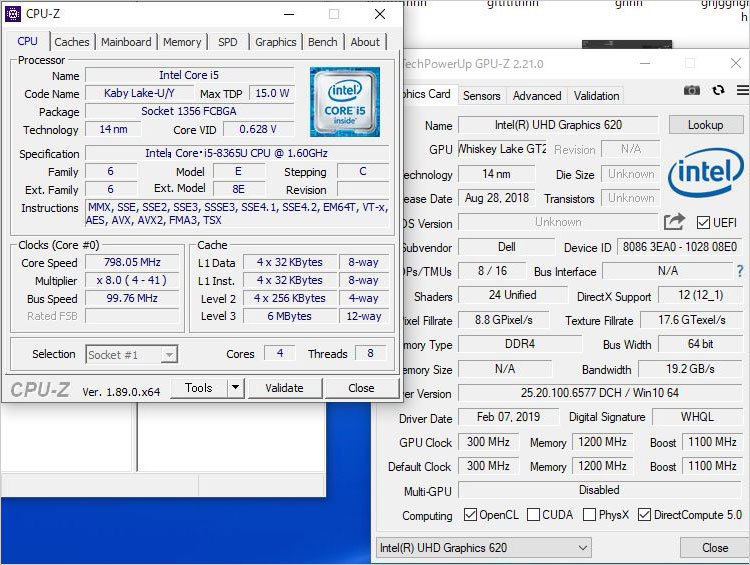The height and width of the screenshot is (565, 750).
Task: Toggle the PhysX checkbox
Action: (590, 515)
